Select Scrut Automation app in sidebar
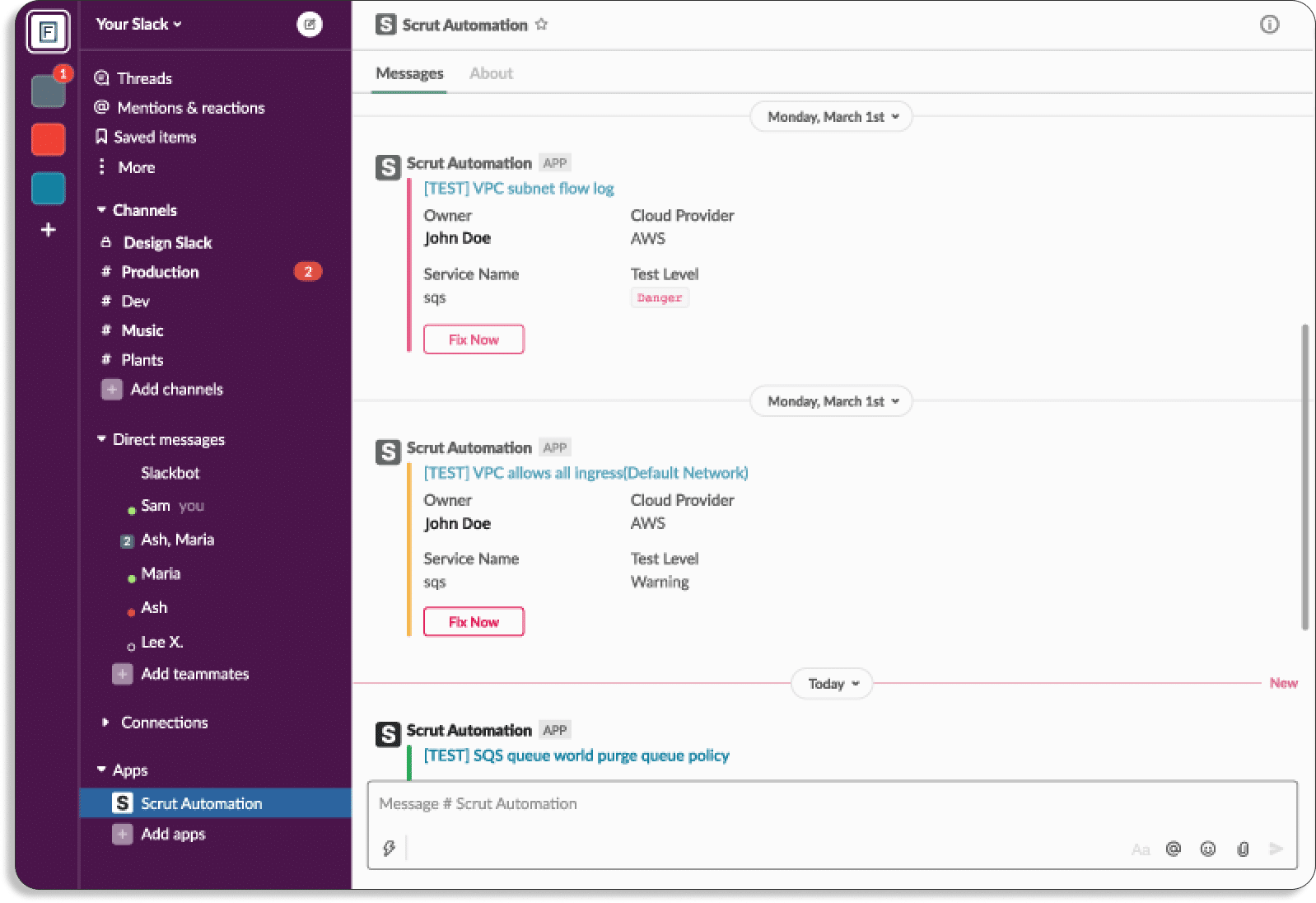 pyautogui.click(x=215, y=803)
